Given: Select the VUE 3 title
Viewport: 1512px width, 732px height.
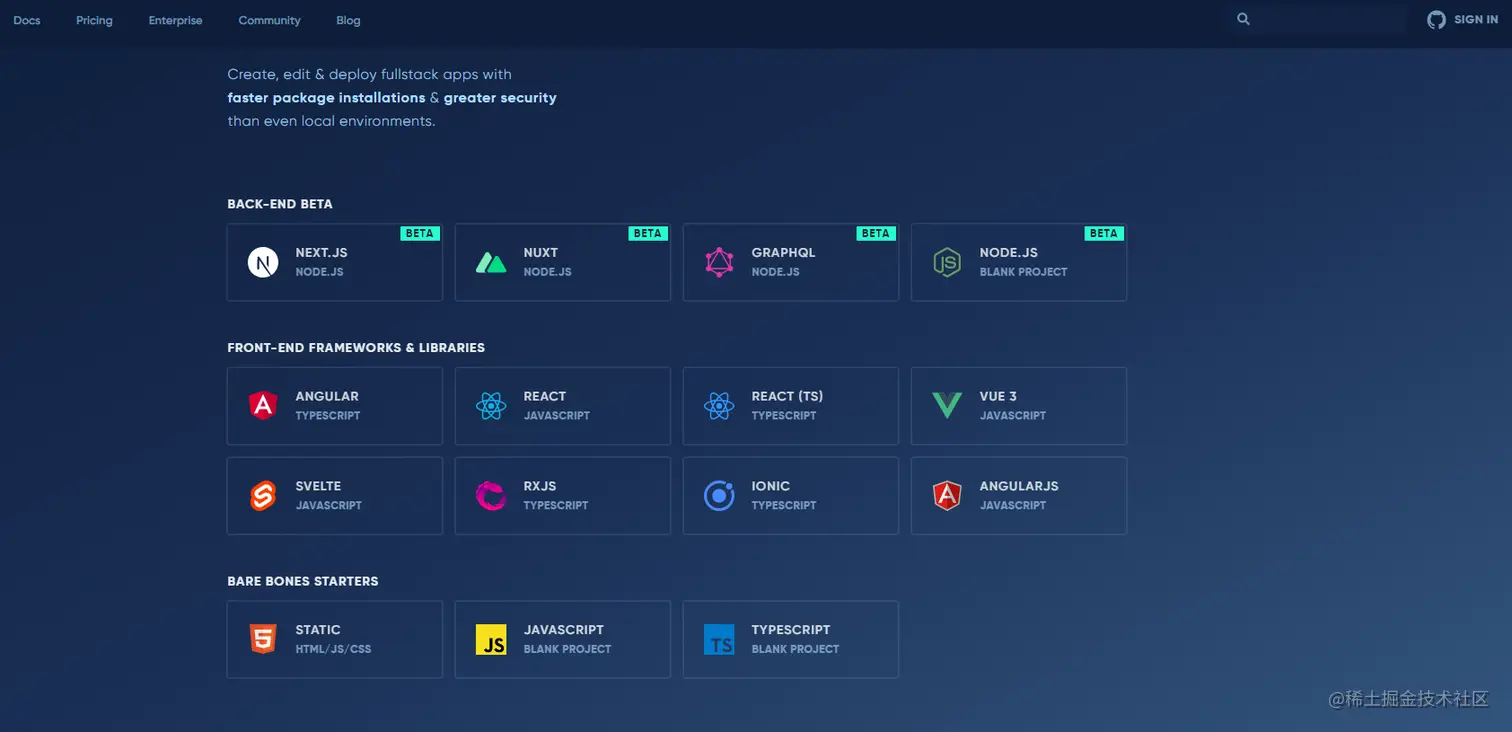Looking at the screenshot, I should [998, 397].
